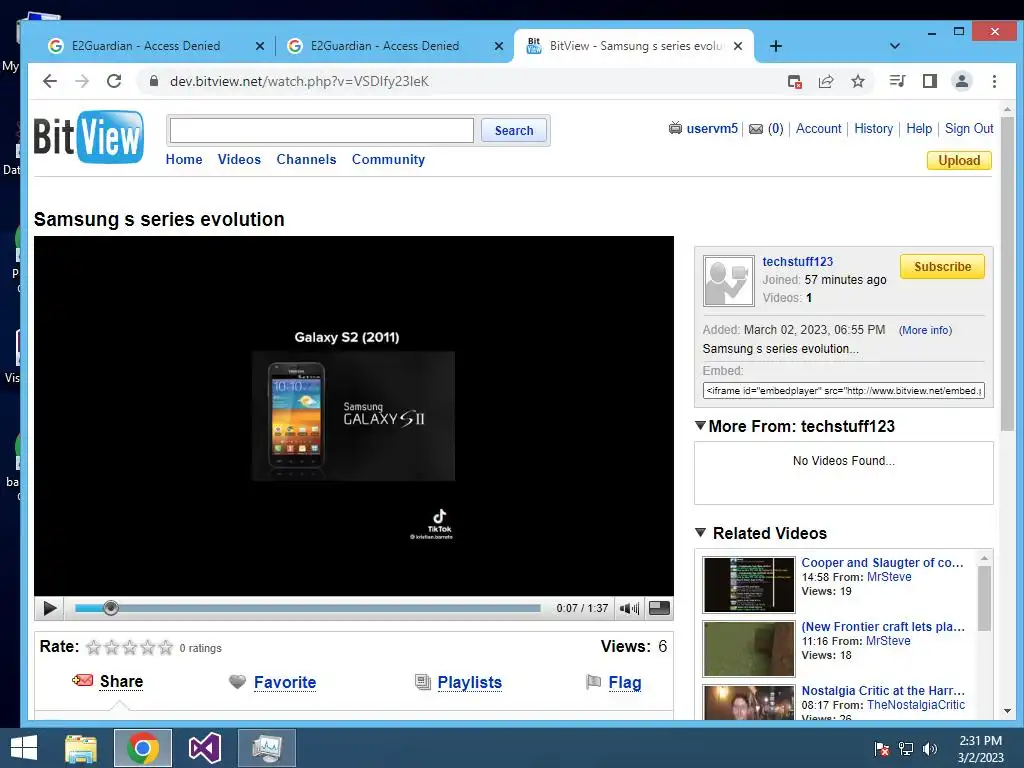Rate the video five stars
1024x768 pixels.
pyautogui.click(x=166, y=647)
